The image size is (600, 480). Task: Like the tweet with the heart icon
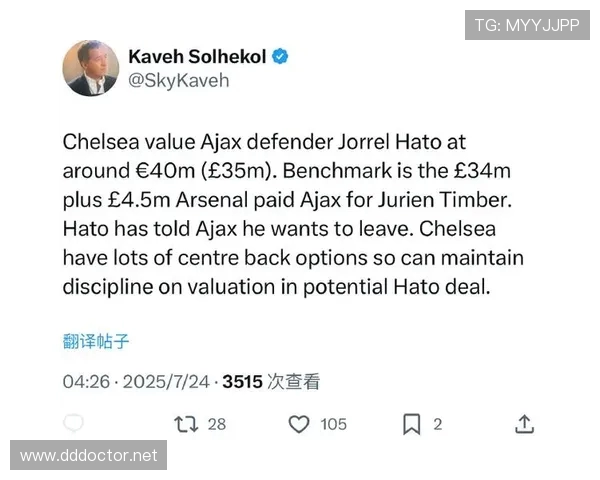pyautogui.click(x=298, y=424)
